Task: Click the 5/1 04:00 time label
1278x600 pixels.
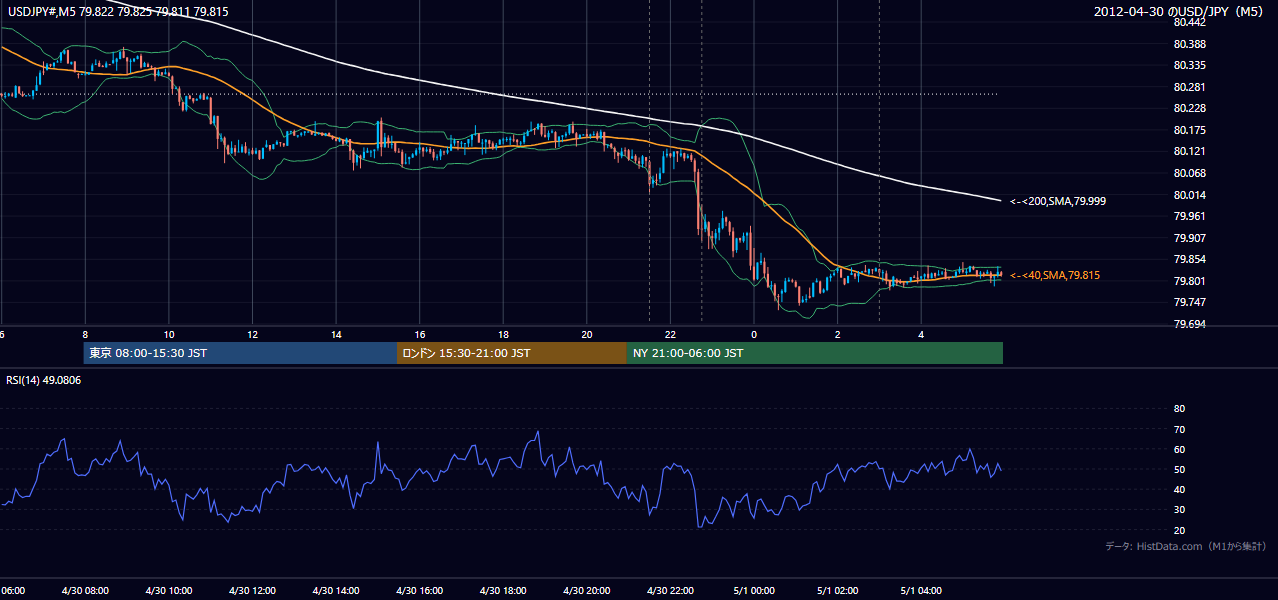Action: [921, 590]
